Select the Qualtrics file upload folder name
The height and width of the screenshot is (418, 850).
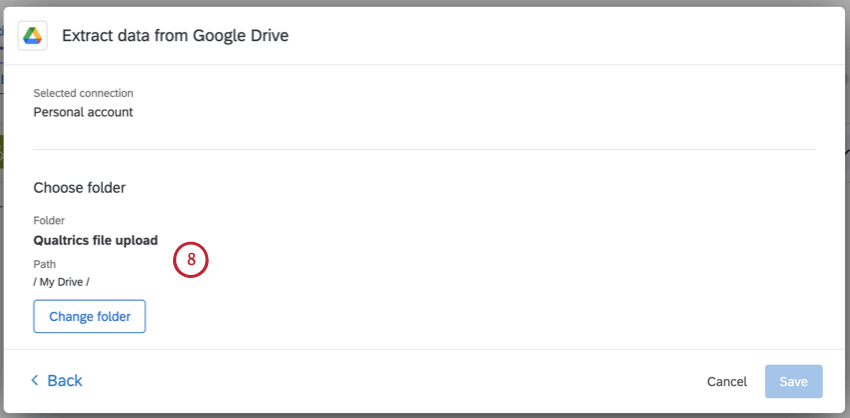pyautogui.click(x=95, y=240)
